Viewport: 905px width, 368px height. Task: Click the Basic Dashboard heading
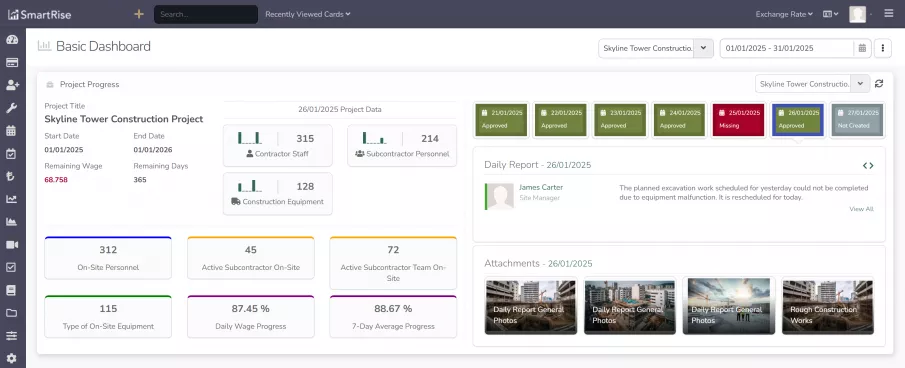point(103,46)
